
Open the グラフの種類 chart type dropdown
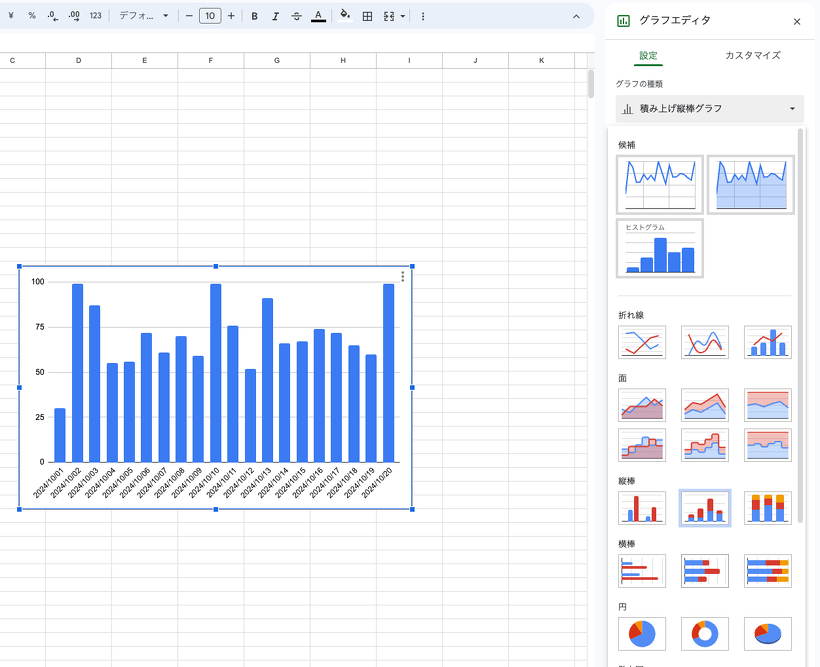click(x=710, y=108)
